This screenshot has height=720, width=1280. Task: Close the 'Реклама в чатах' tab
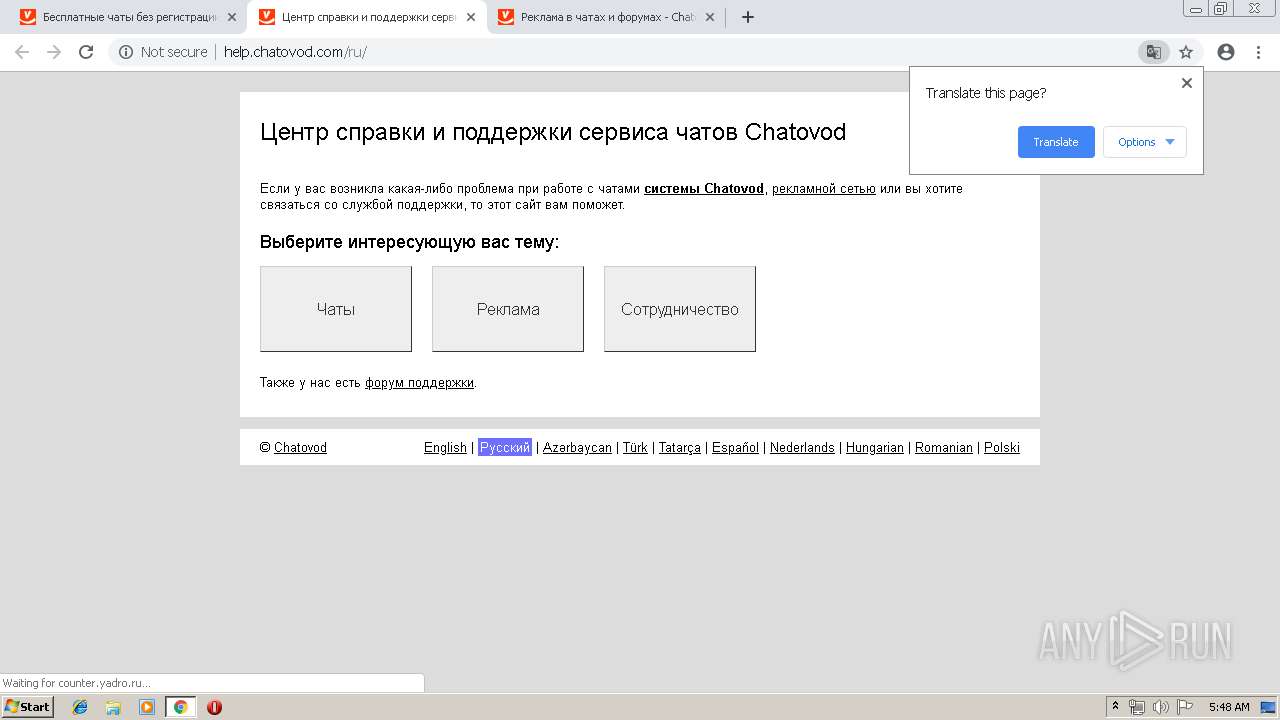pyautogui.click(x=710, y=17)
